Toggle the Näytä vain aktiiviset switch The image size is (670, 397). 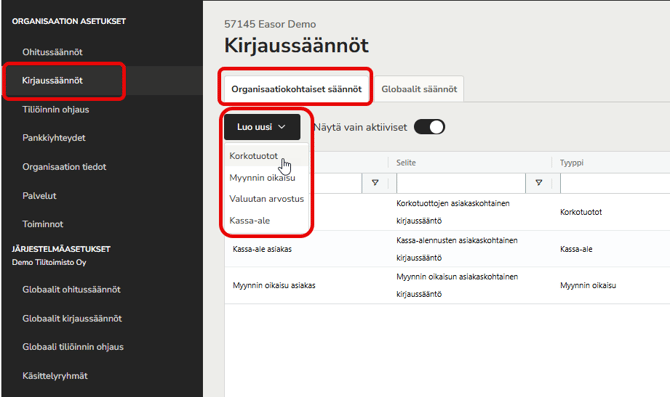[429, 127]
